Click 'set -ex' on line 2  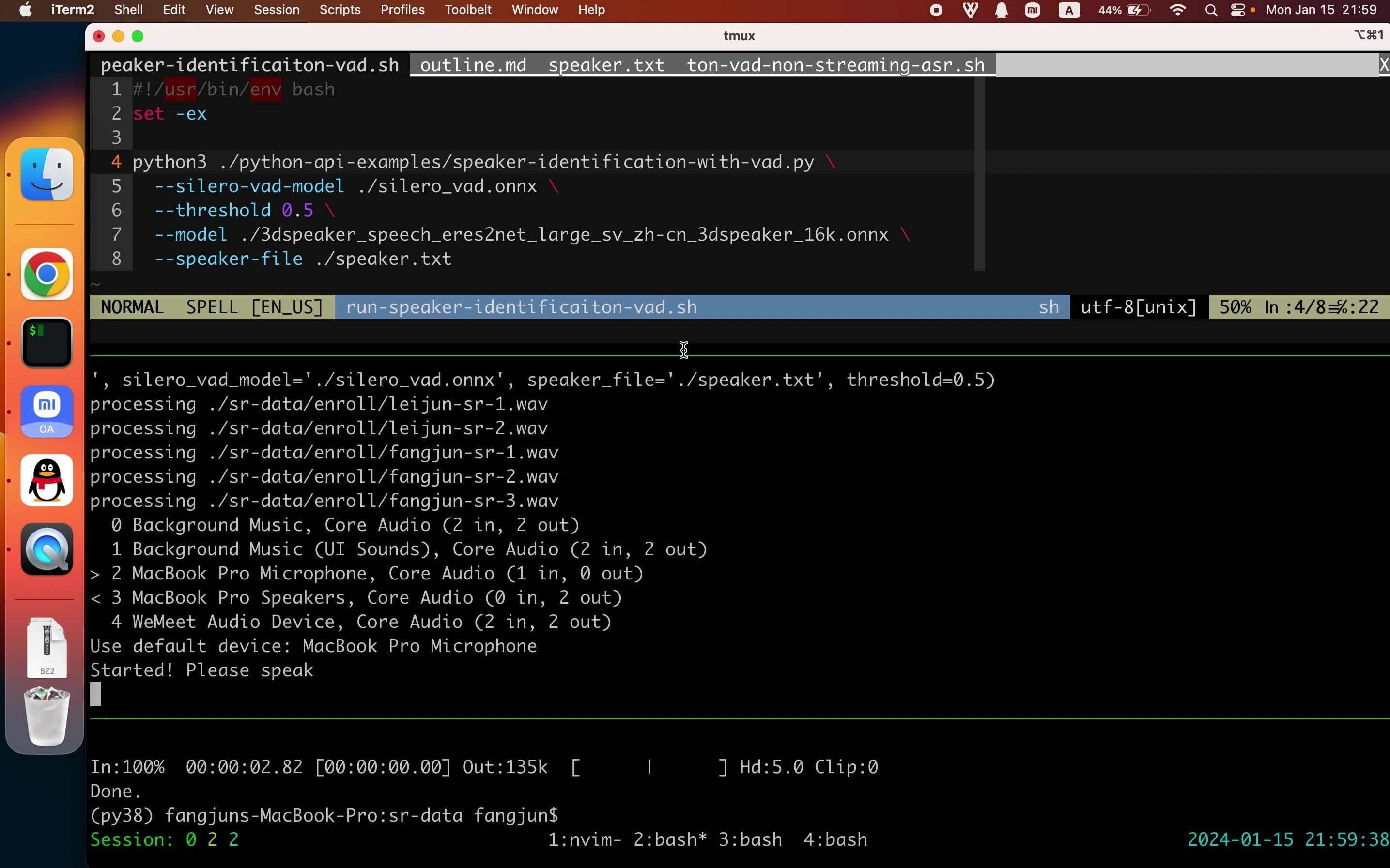[x=170, y=114]
